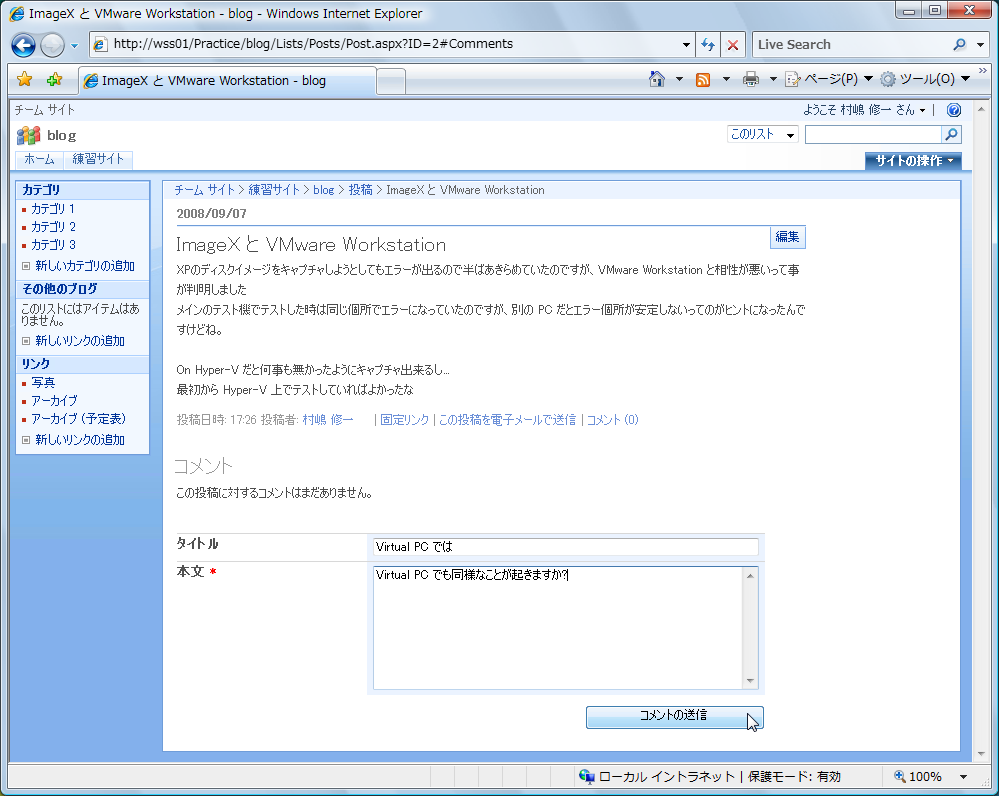Click the 本文 comment body textarea

558,628
